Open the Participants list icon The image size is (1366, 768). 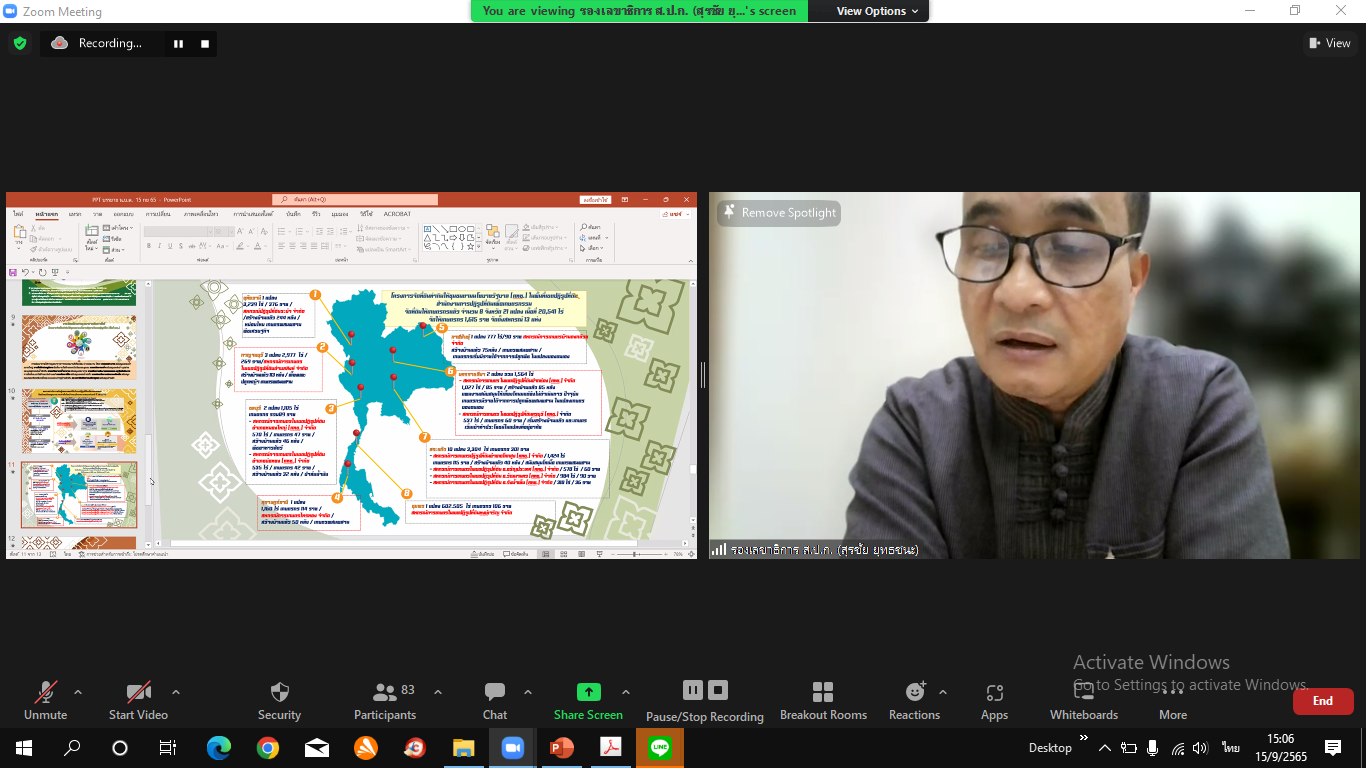(384, 692)
